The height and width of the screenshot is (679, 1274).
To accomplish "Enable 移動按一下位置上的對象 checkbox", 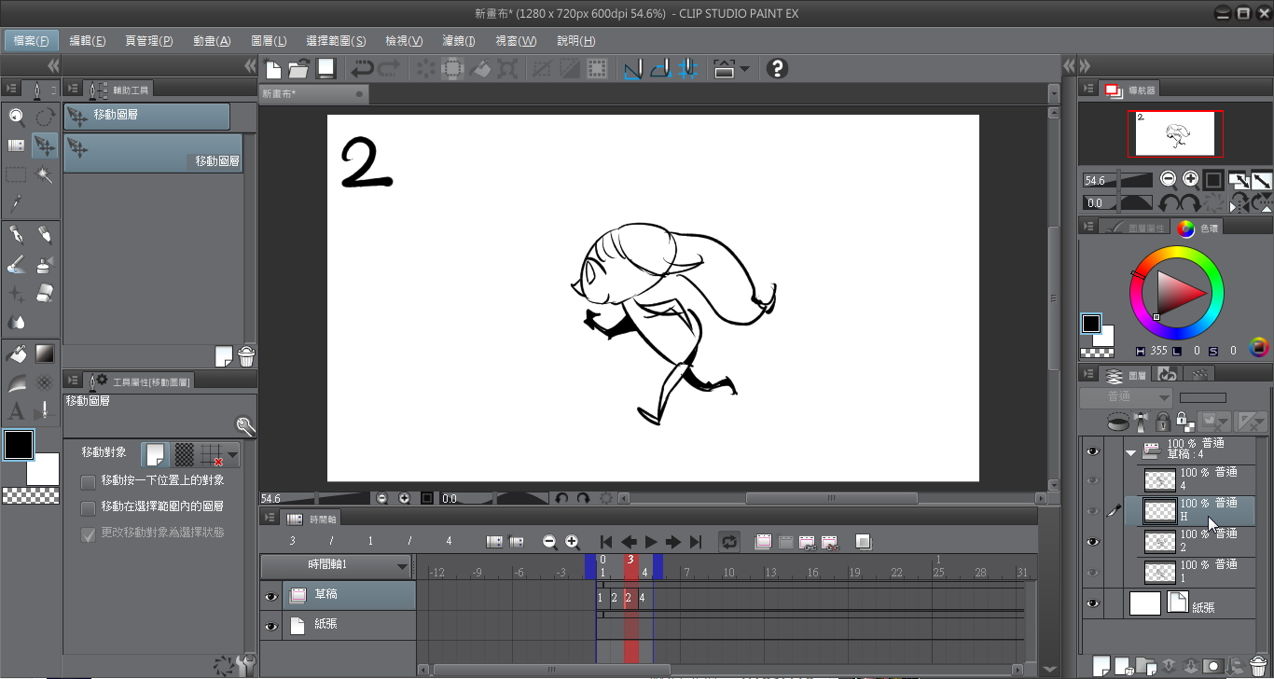I will click(x=88, y=481).
